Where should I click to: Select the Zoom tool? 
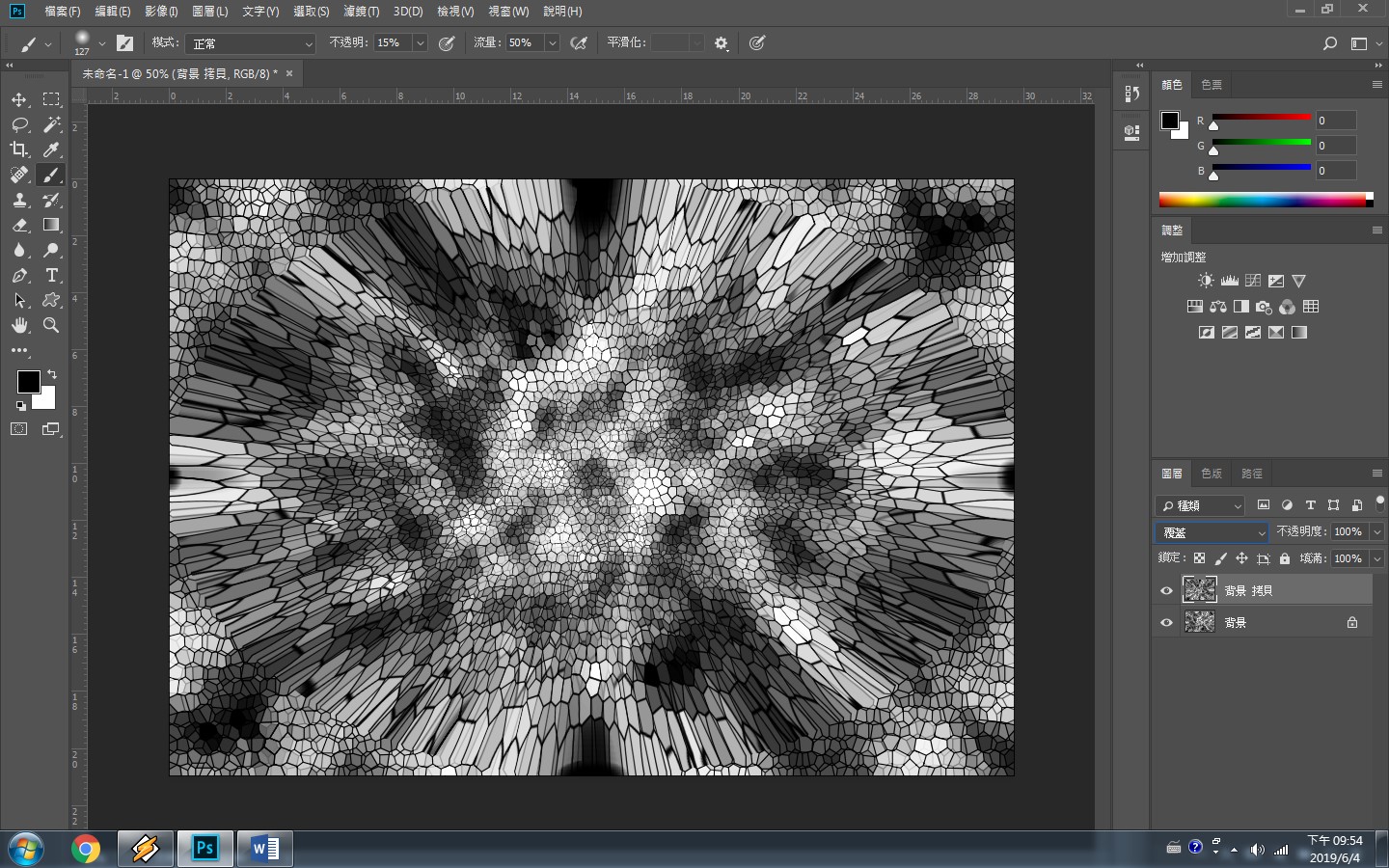tap(51, 325)
